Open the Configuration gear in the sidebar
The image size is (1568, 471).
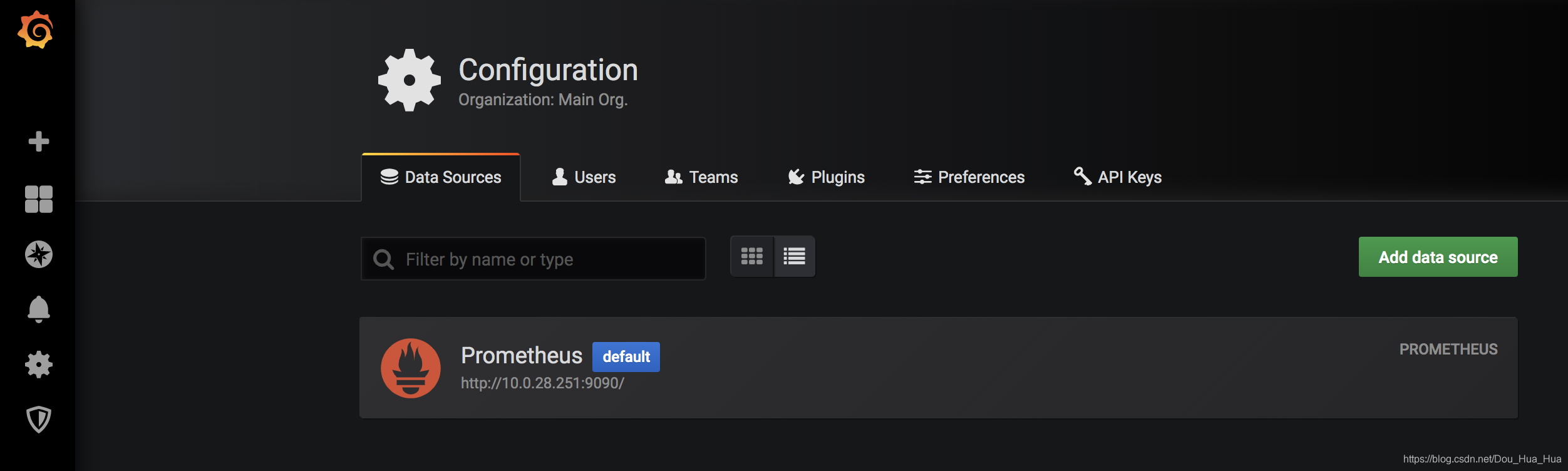tap(39, 365)
